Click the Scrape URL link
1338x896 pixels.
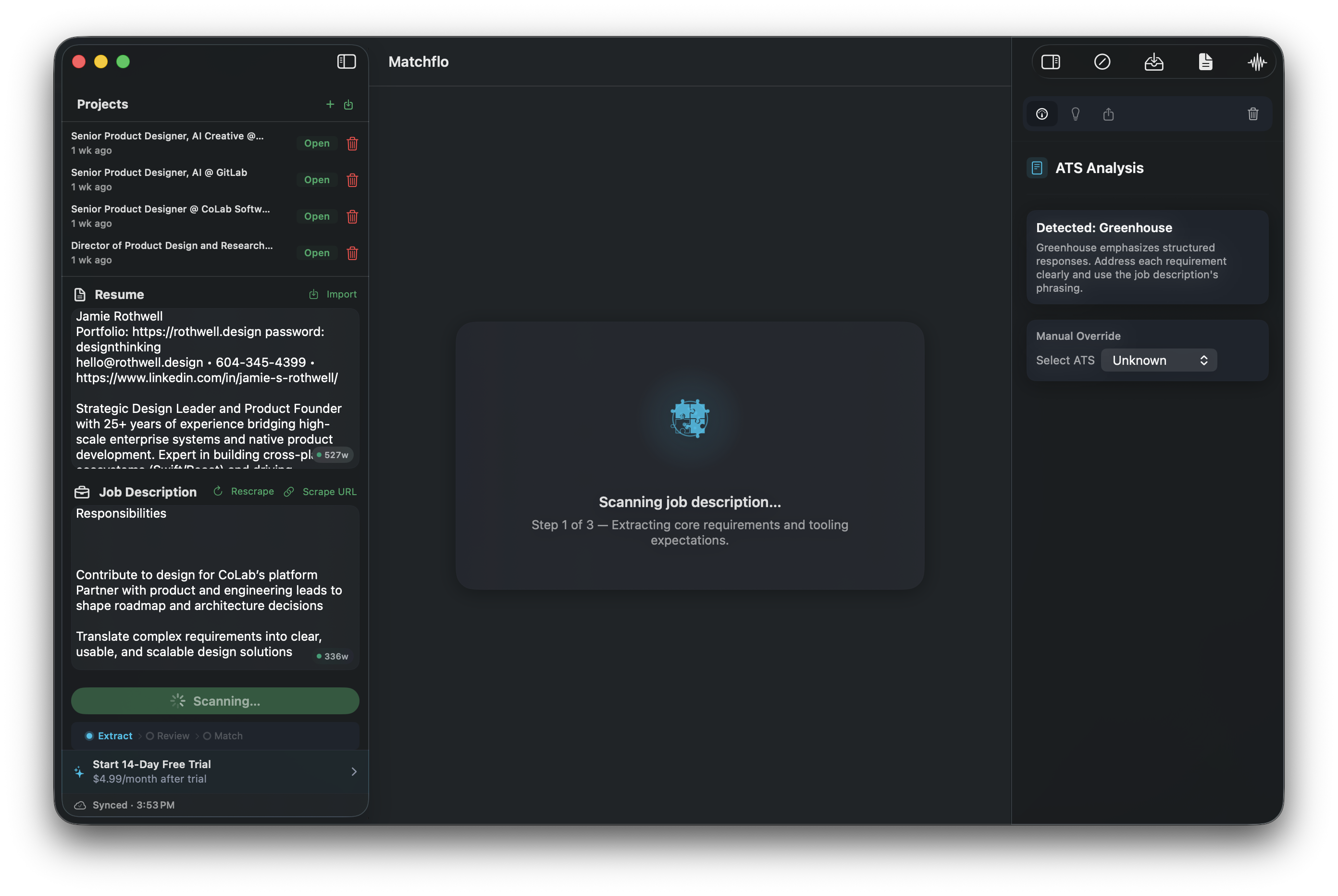(x=321, y=492)
